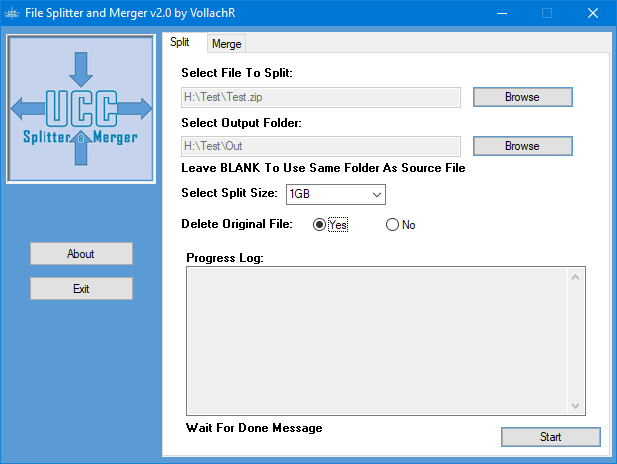Viewport: 617px width, 464px height.
Task: Switch to the Merge tab
Action: click(227, 44)
